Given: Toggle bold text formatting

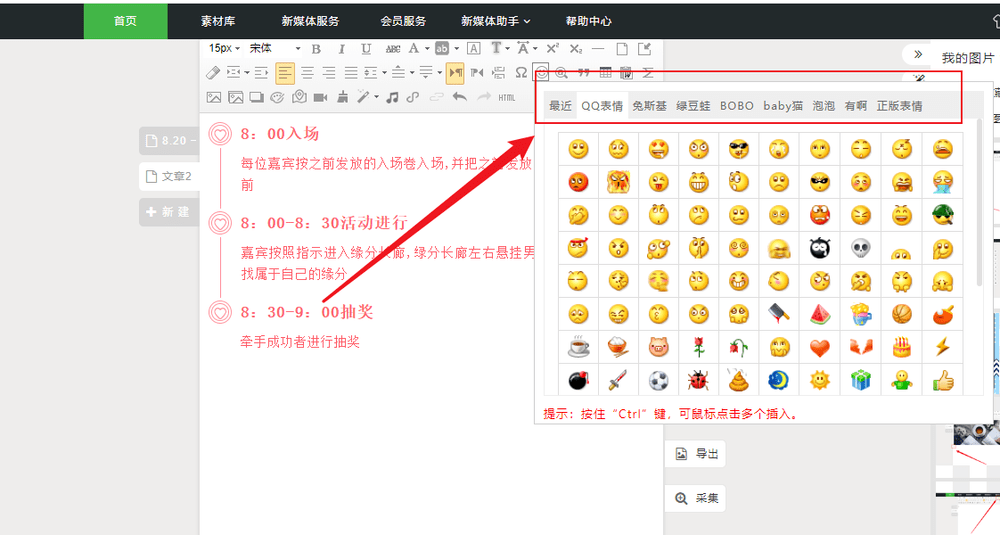Looking at the screenshot, I should click(316, 49).
